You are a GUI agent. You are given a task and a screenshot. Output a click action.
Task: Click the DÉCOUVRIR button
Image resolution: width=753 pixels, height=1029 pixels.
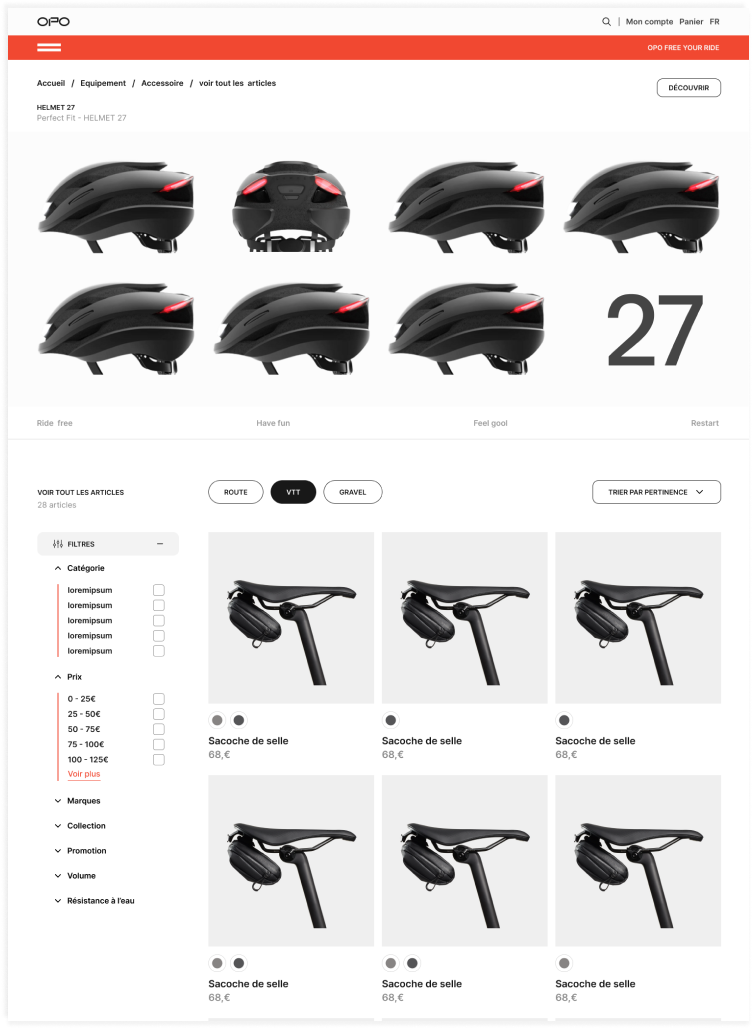pos(689,88)
